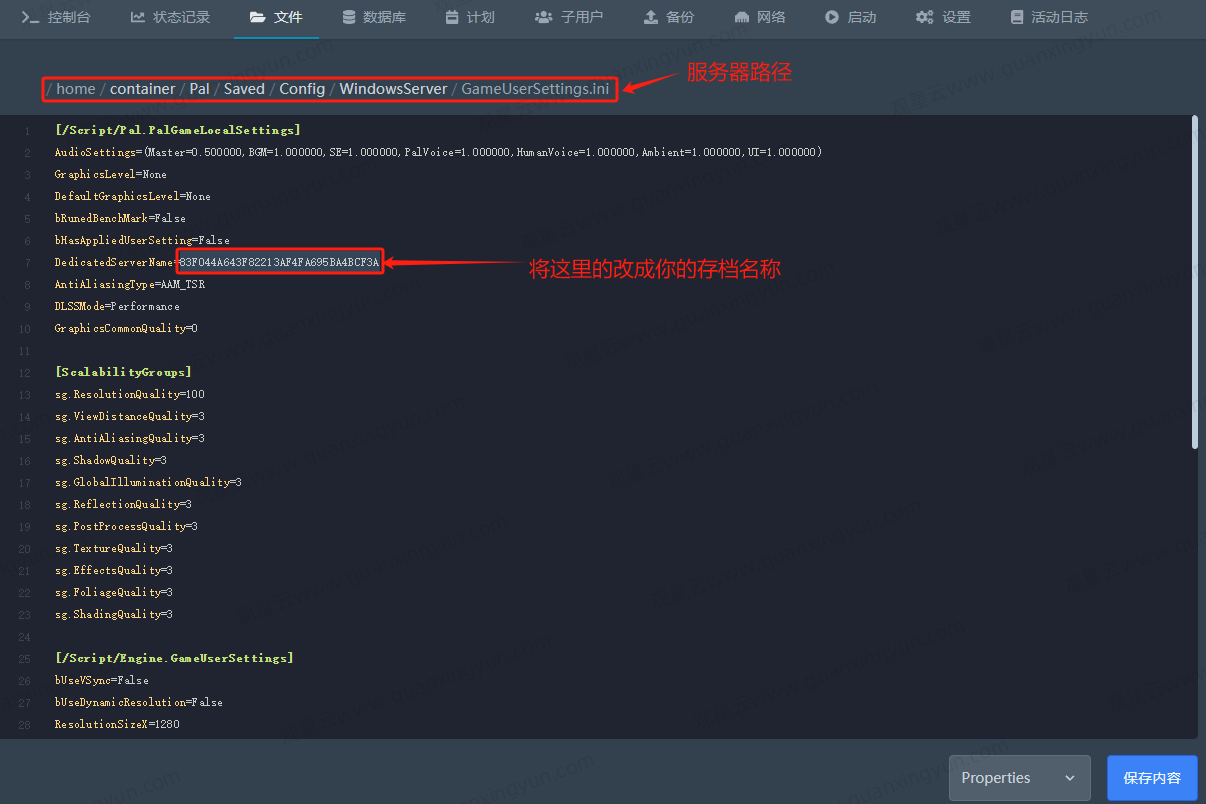Navigate to WindowsServer folder in breadcrumb
Screen dimensions: 1206x804
pos(393,89)
